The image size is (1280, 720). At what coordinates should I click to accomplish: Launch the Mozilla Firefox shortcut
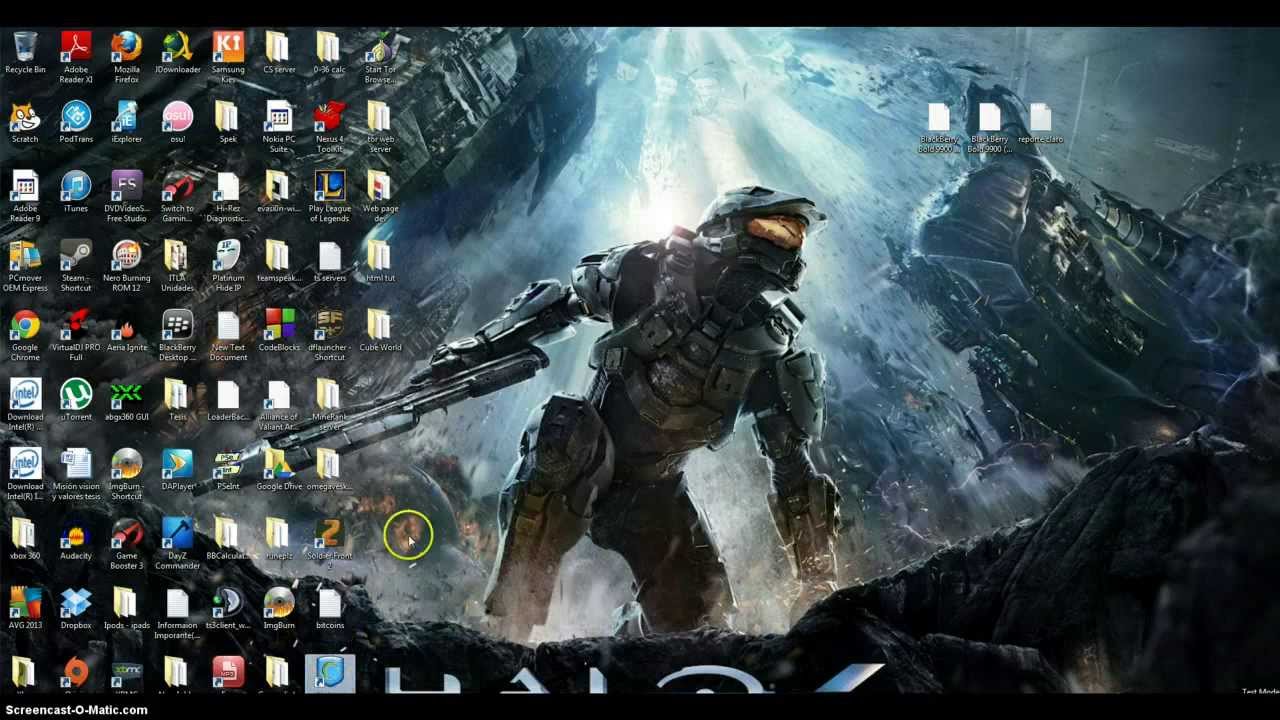(126, 57)
